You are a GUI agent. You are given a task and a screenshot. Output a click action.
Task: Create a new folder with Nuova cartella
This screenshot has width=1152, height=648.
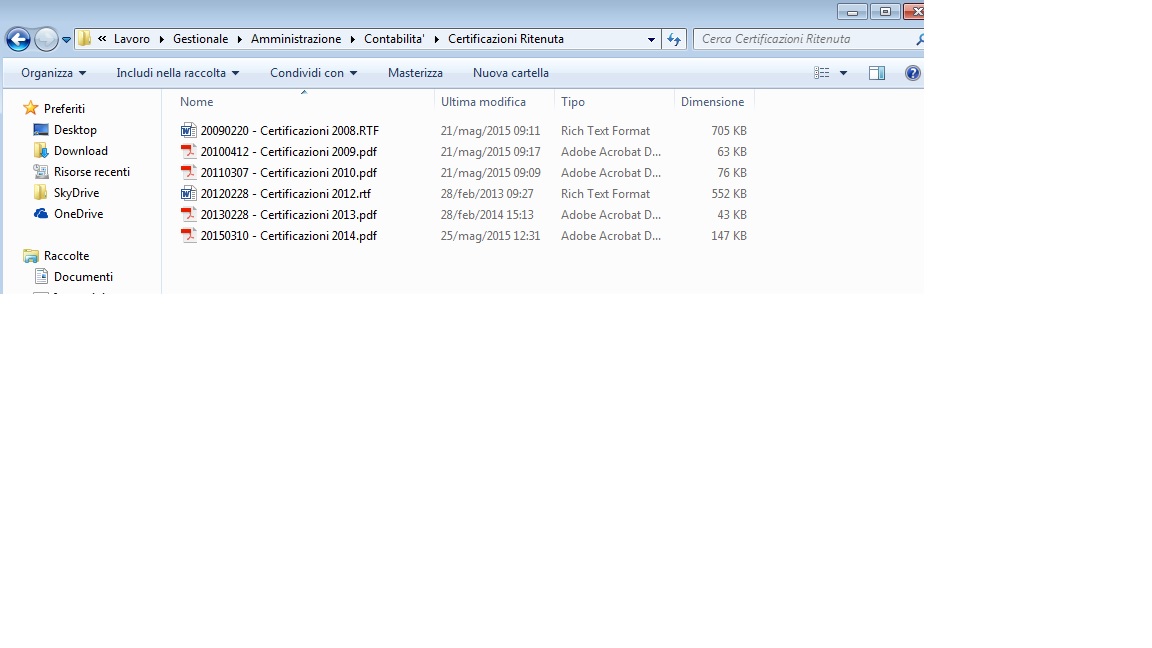point(510,73)
